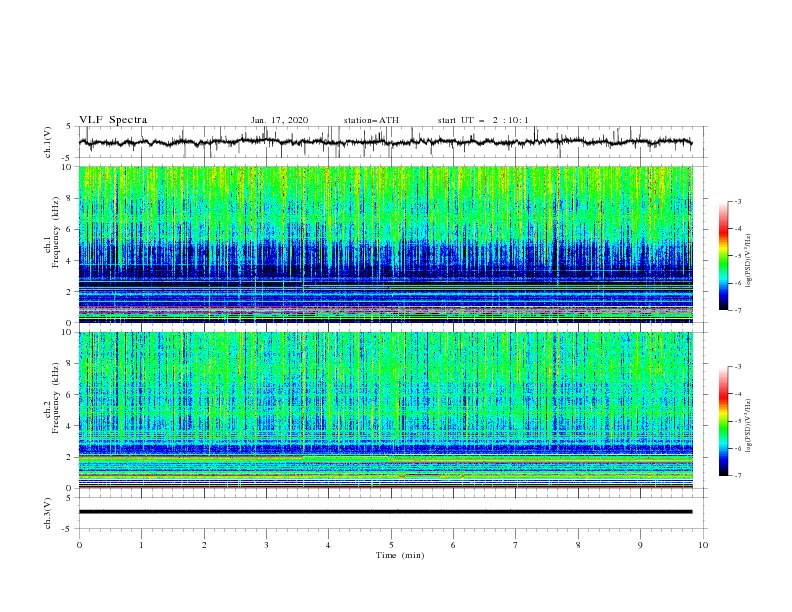Image resolution: width=792 pixels, height=612 pixels.
Task: Click time axis tick label '0'
Action: (79, 545)
